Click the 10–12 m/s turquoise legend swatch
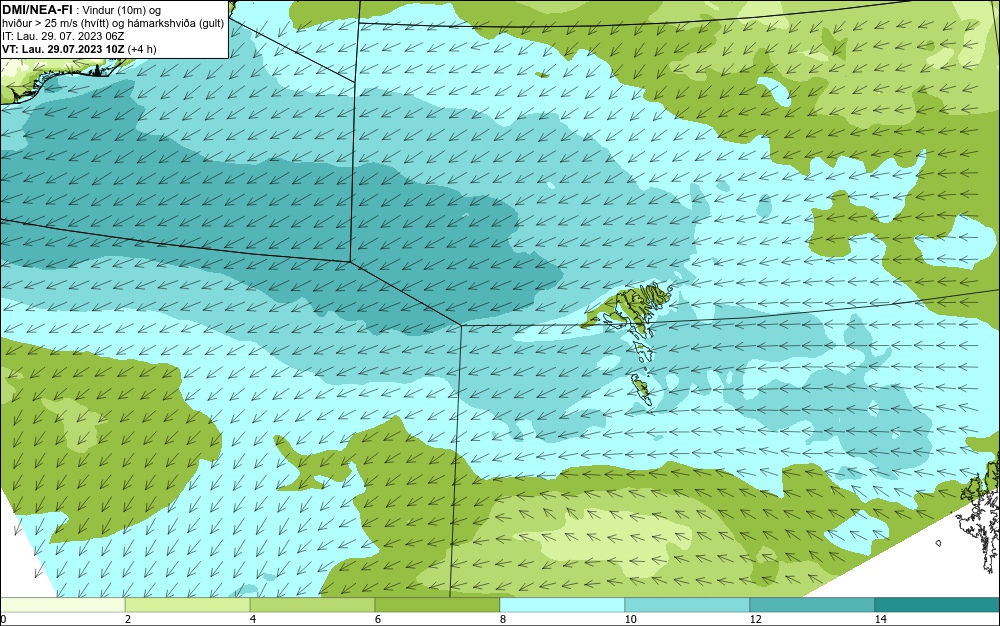 click(688, 605)
